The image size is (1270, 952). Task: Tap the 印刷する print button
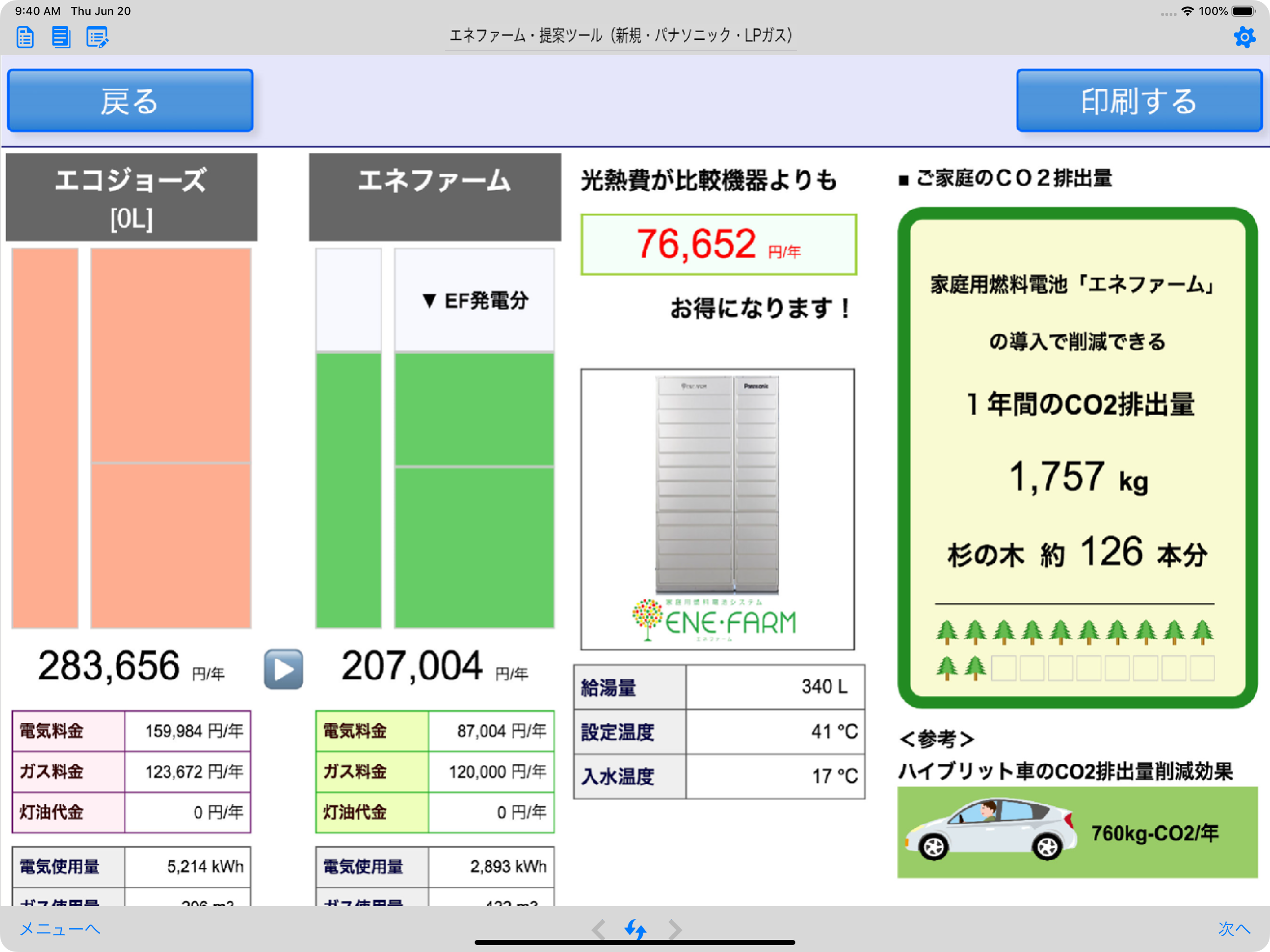(1139, 100)
